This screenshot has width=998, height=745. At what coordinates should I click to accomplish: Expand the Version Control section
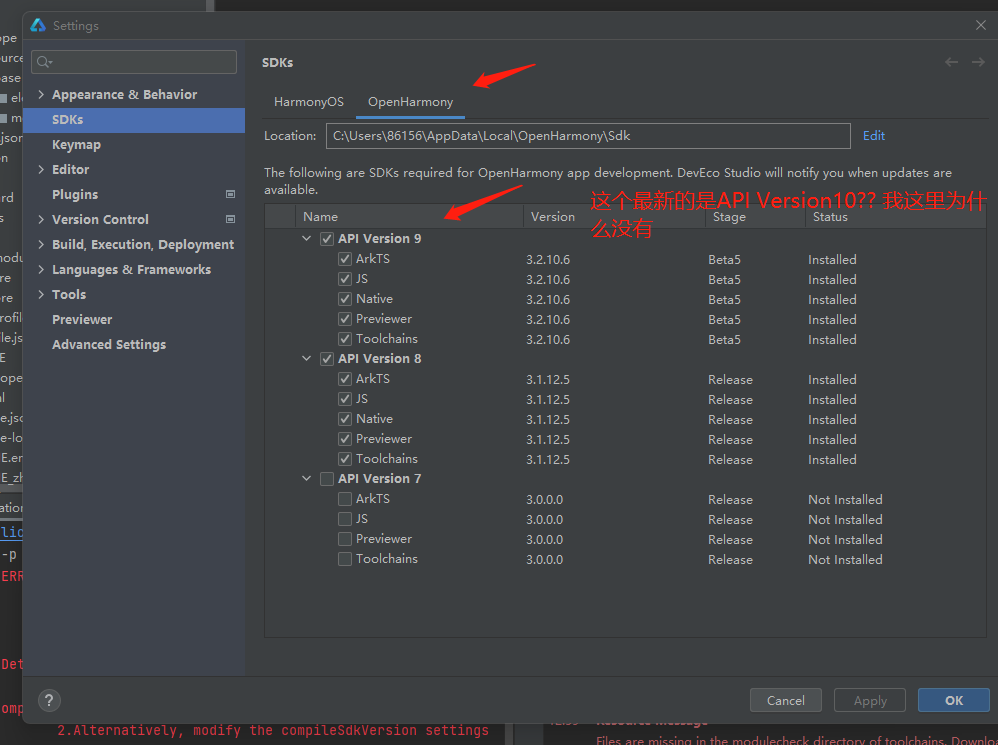[x=41, y=219]
